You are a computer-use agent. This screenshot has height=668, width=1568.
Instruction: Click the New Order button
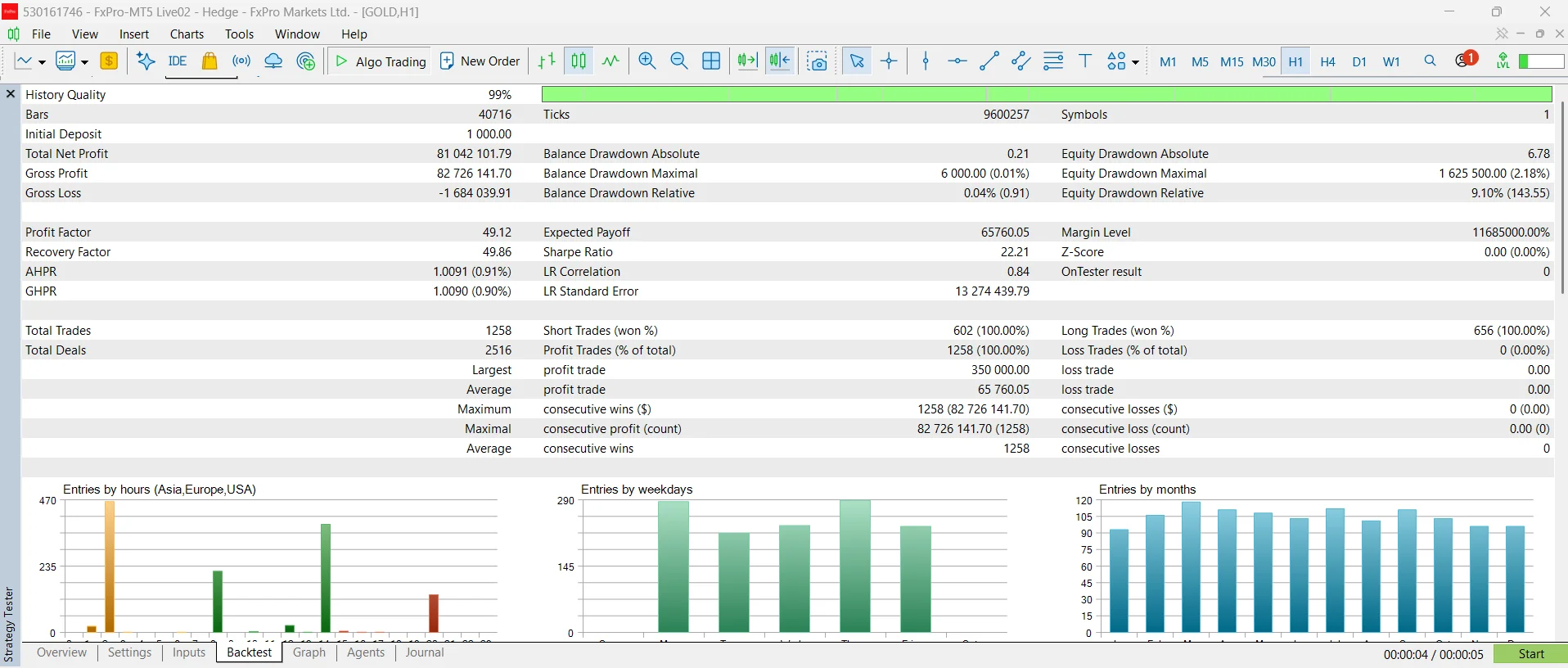click(x=480, y=61)
